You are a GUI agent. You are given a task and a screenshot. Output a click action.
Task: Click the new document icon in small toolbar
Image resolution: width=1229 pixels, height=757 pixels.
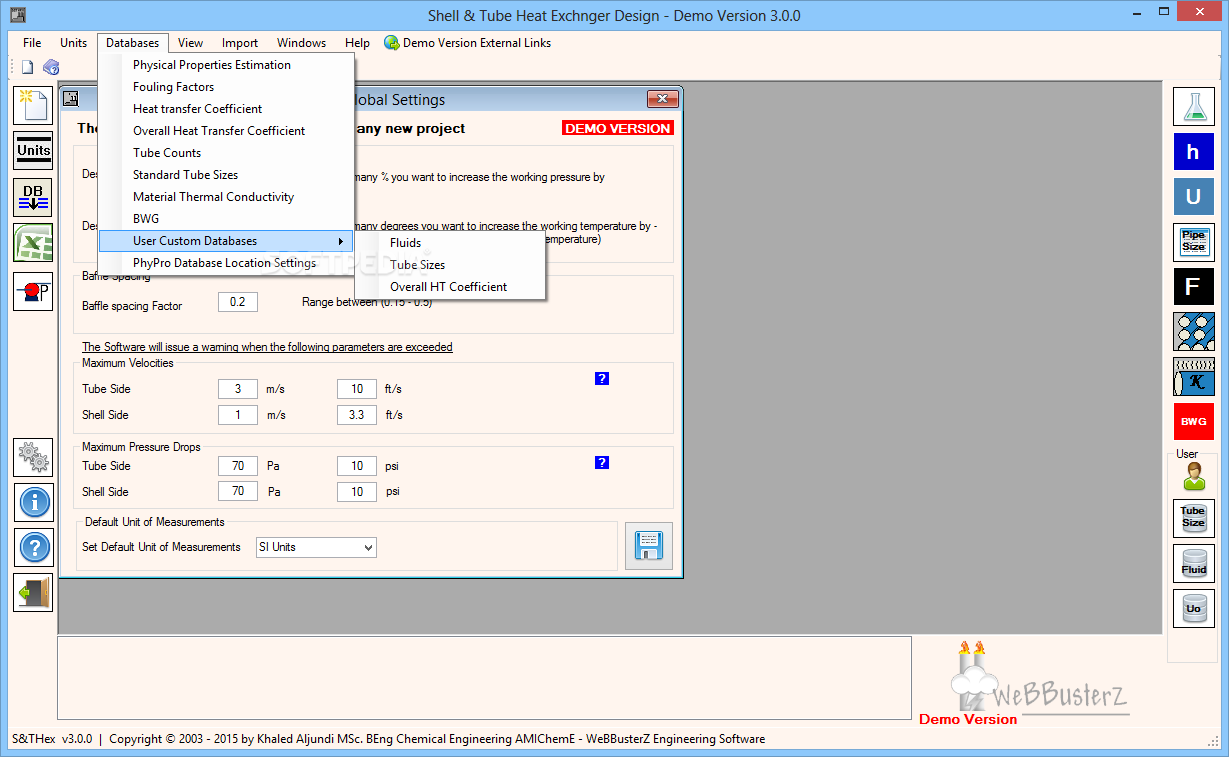(x=28, y=67)
